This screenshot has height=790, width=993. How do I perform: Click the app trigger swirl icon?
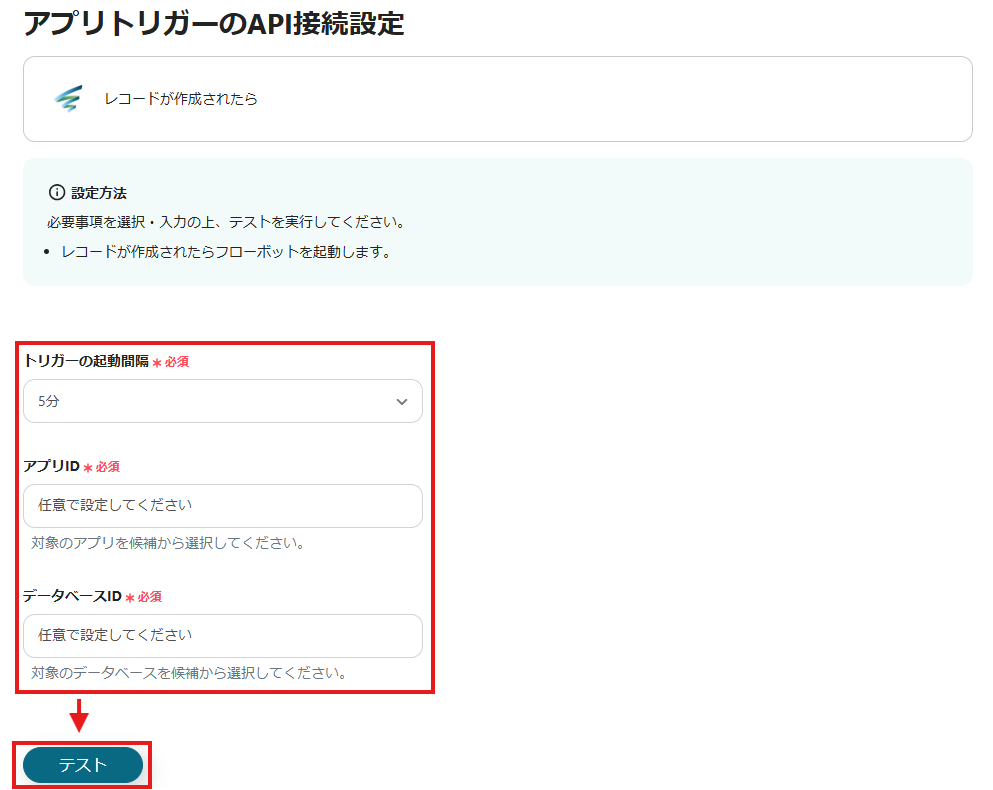70,99
